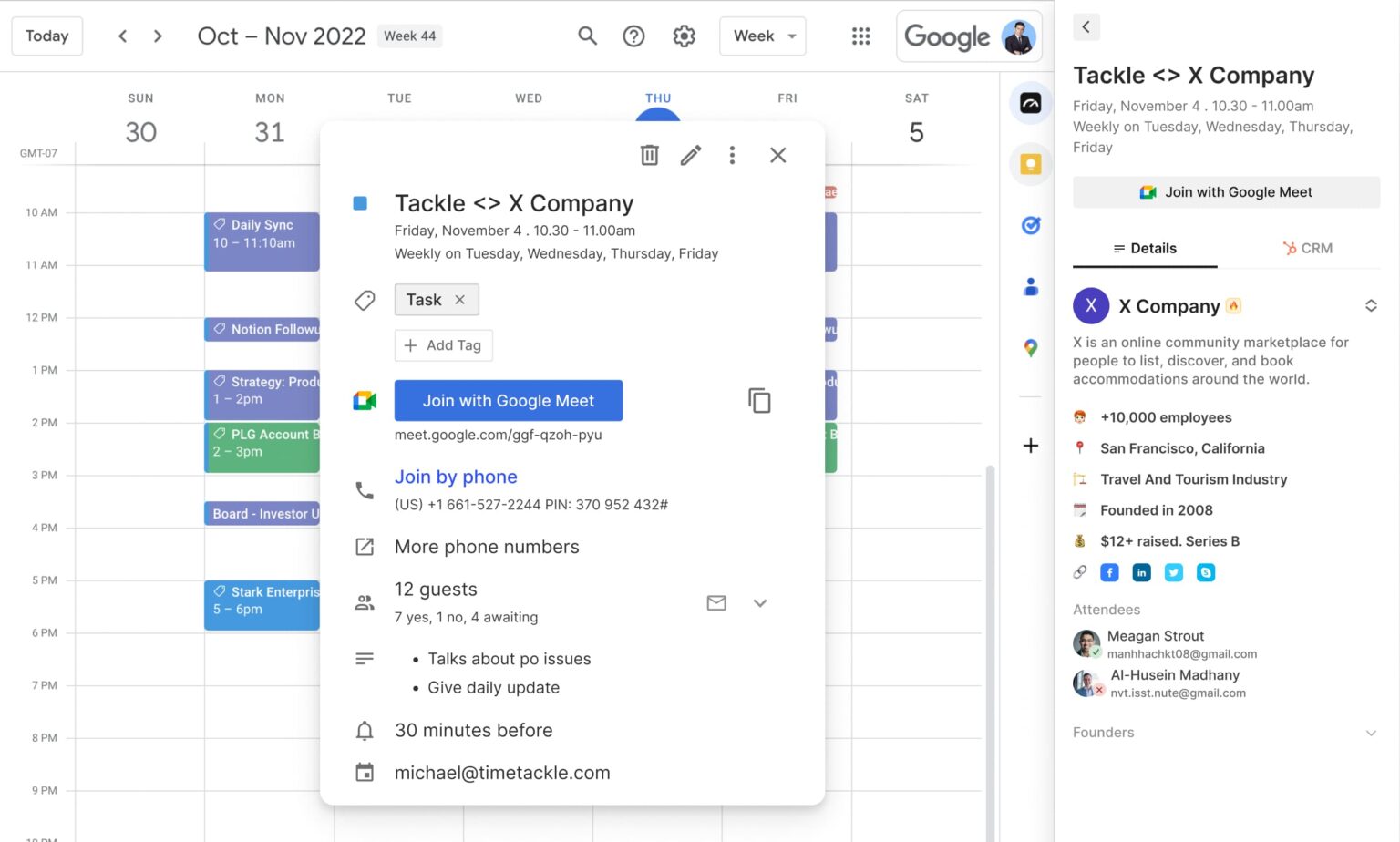Open Google Tasks side panel icon

click(x=1031, y=225)
